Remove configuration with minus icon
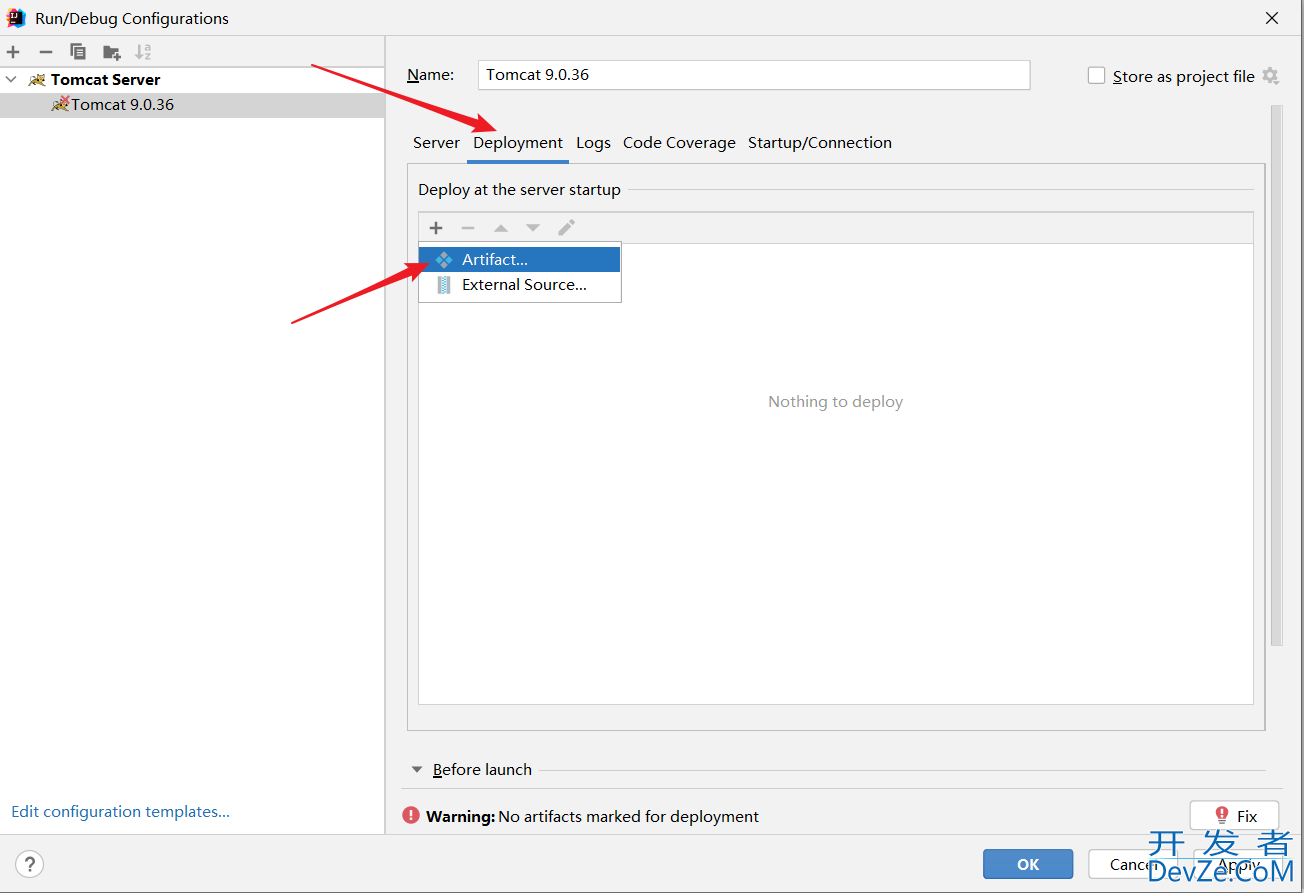Image resolution: width=1304 pixels, height=893 pixels. 45,52
